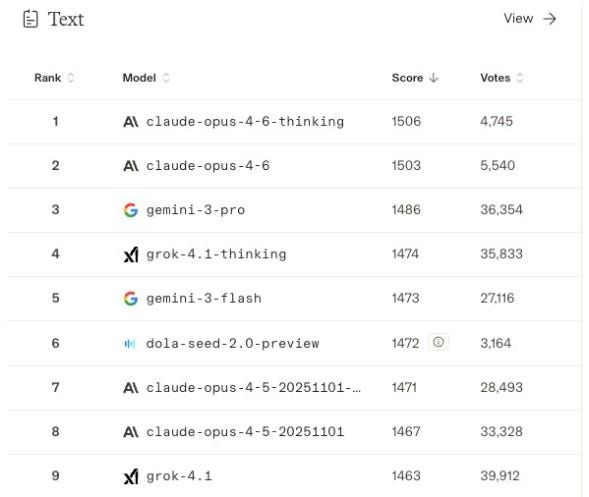Click the Google logo beside gemini-3-pro
The height and width of the screenshot is (497, 589).
131,210
